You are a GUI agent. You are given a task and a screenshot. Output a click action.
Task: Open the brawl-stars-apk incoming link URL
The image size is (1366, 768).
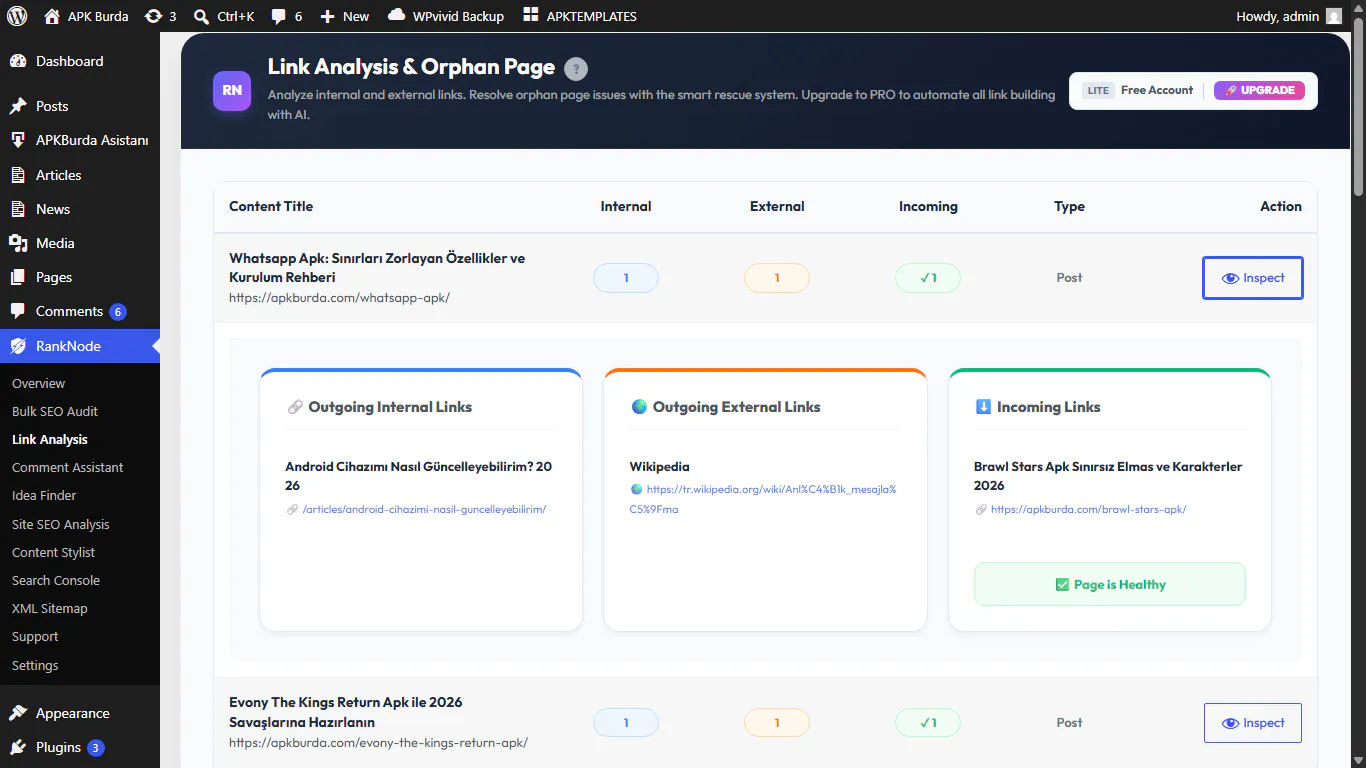1088,509
